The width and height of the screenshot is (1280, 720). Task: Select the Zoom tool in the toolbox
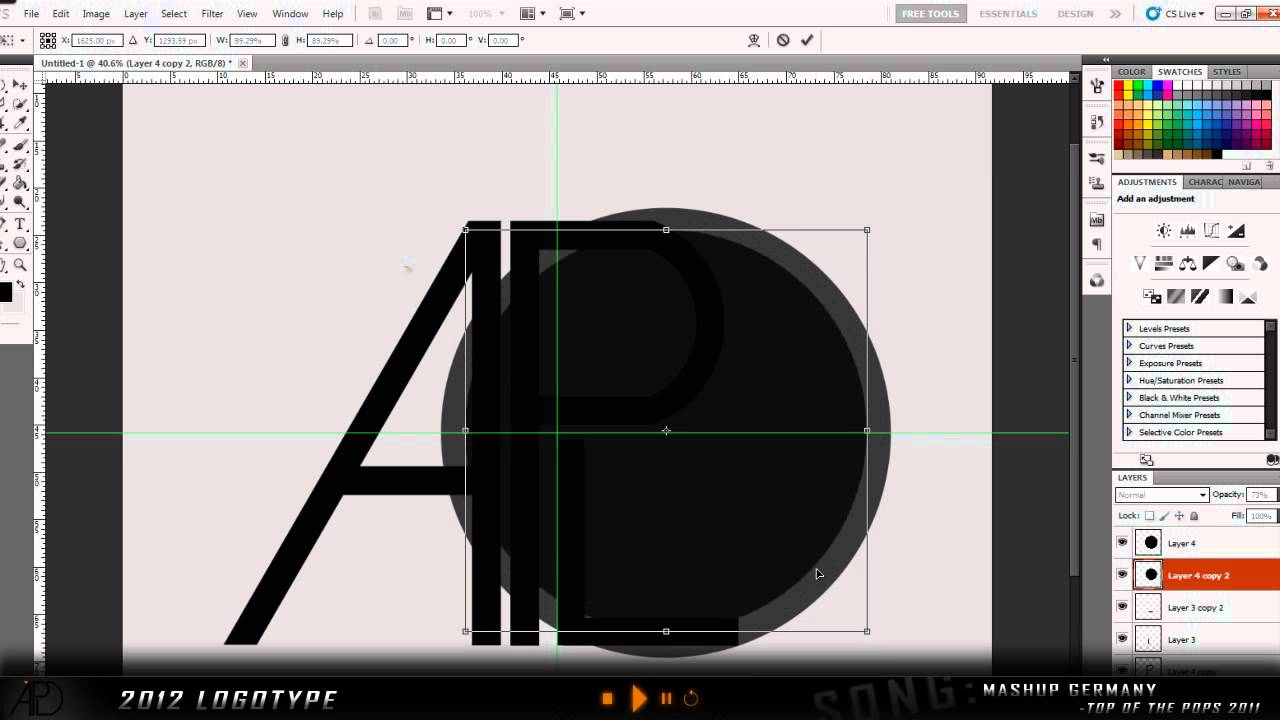pyautogui.click(x=19, y=265)
